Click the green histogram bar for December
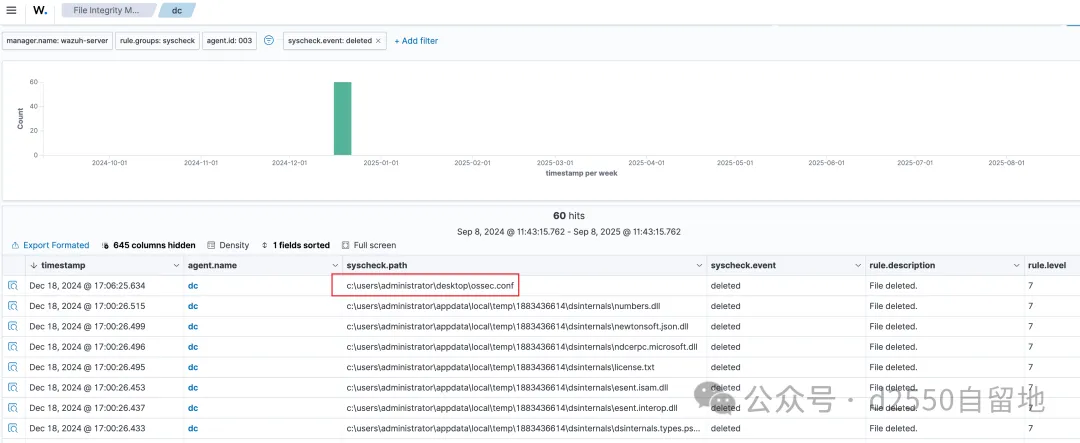Screen dimensions: 1080x443 tap(342, 118)
